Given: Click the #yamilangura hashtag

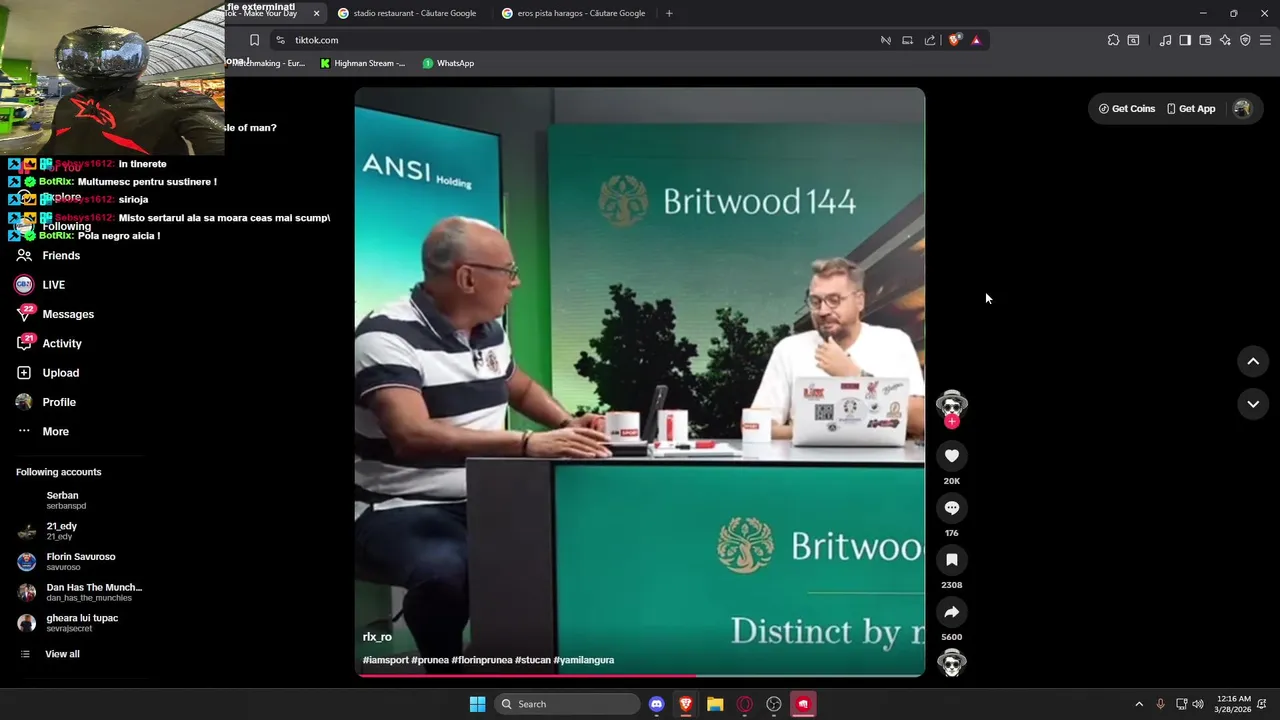Looking at the screenshot, I should click(583, 660).
